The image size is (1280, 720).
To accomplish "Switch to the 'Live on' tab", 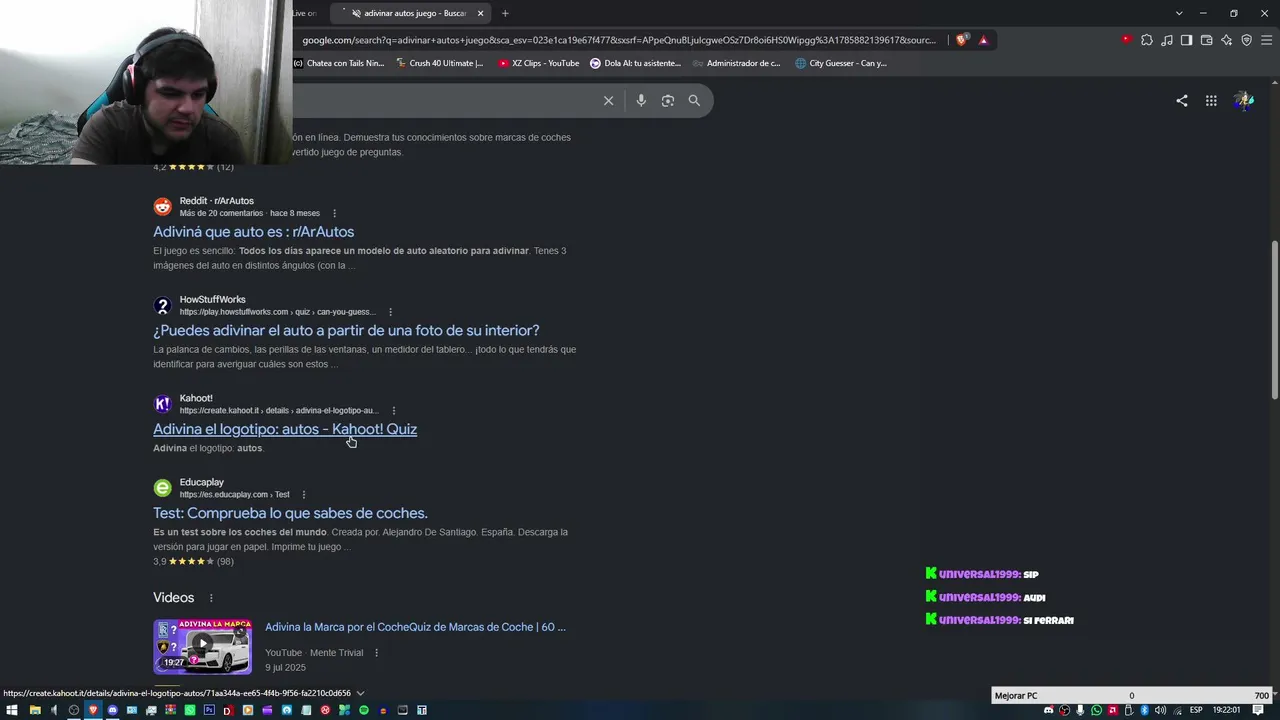I will 305,13.
